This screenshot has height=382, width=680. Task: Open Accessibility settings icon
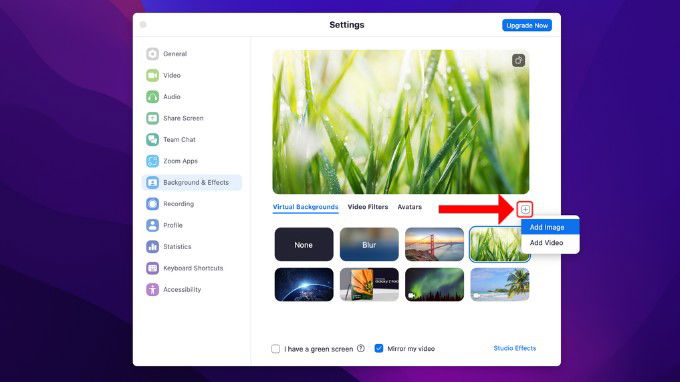(152, 290)
